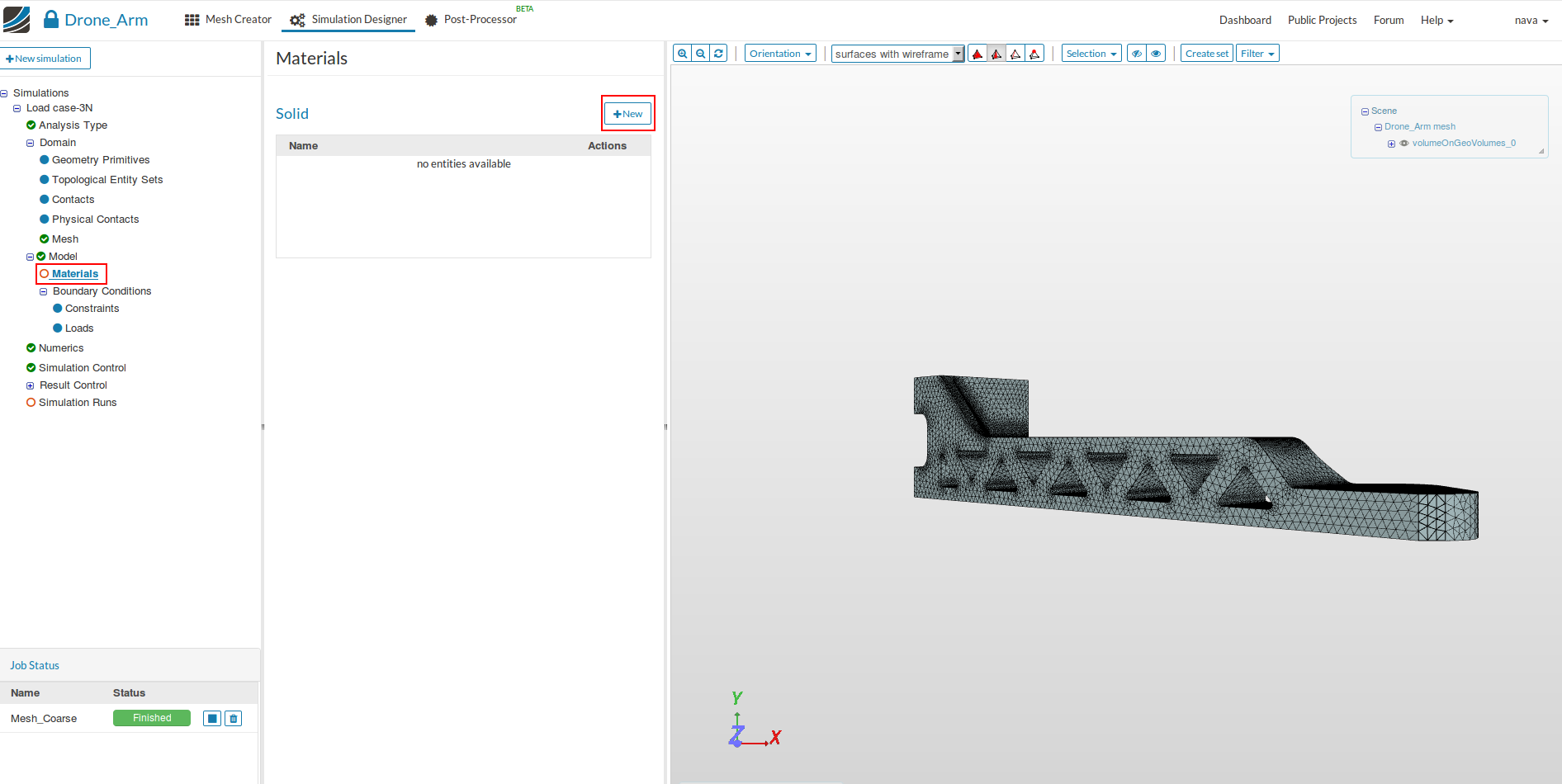The image size is (1562, 784).
Task: Grab the scene panel resize handle
Action: tap(1541, 151)
